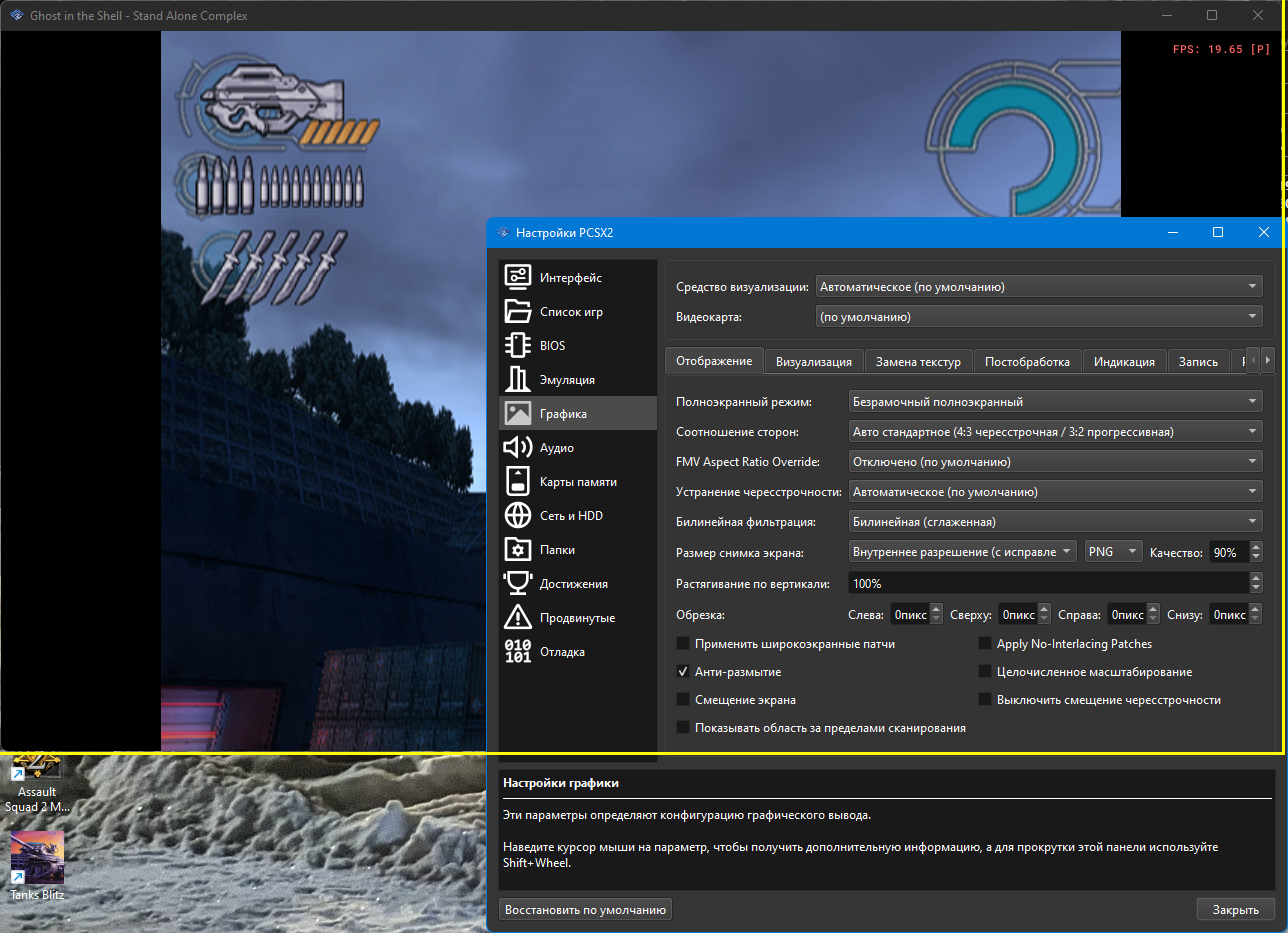This screenshot has width=1288, height=933.
Task: Open the Достижения trophy section
Action: tap(578, 584)
